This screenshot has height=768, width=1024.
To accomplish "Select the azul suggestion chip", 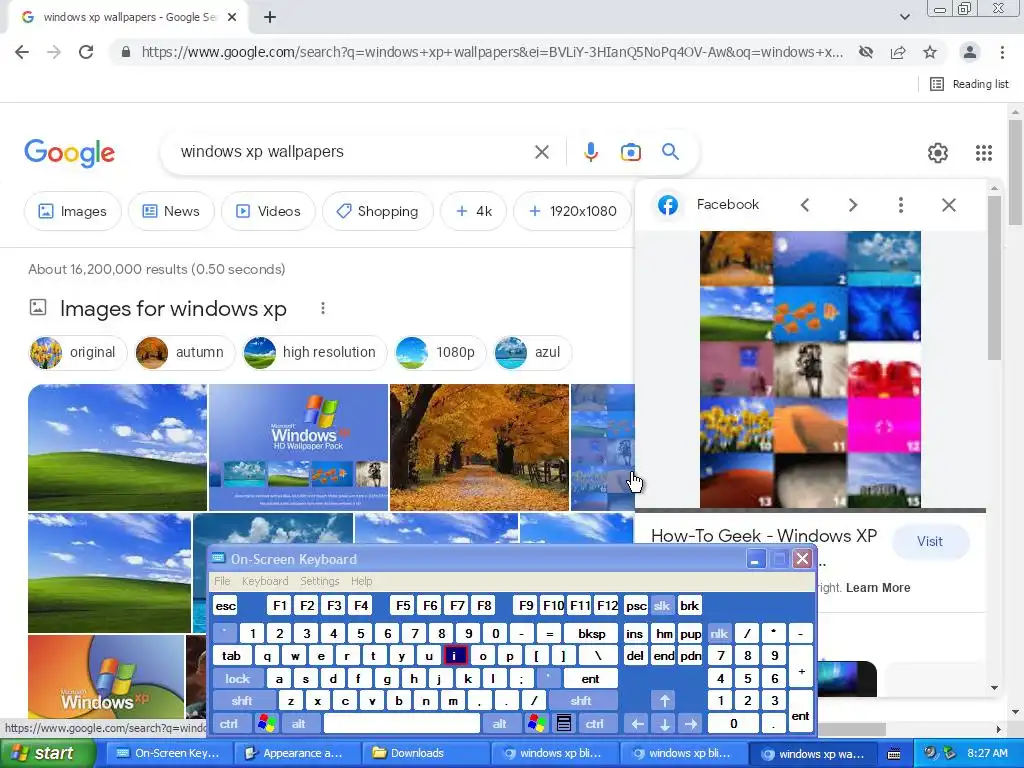I will [x=532, y=353].
